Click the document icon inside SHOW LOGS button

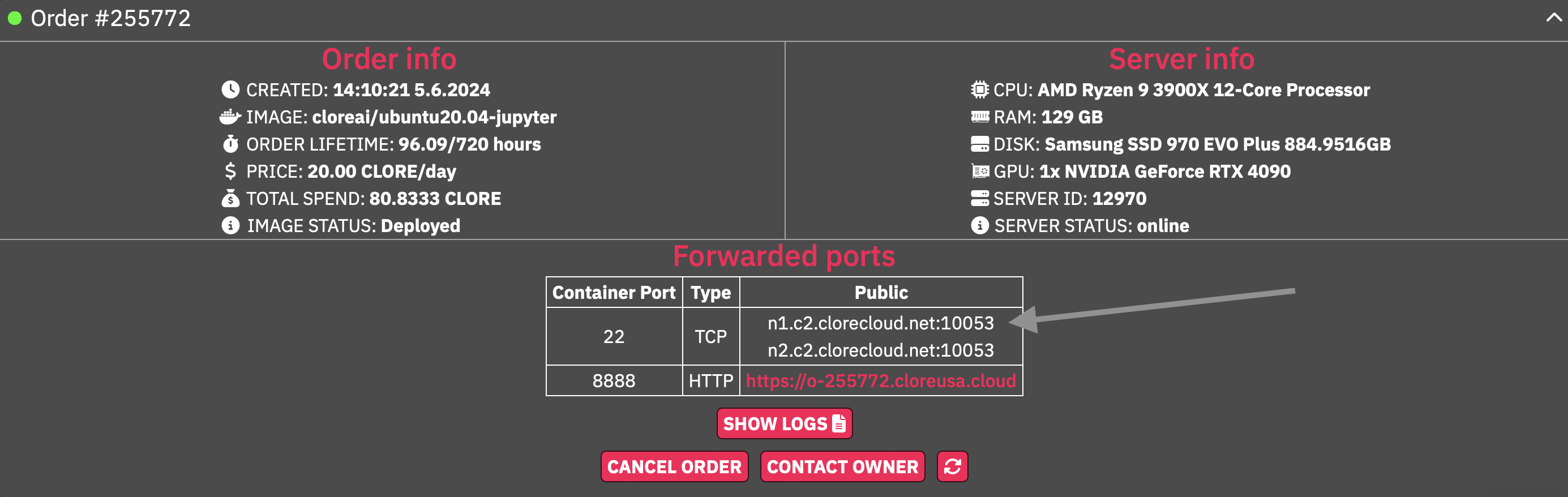coord(839,423)
